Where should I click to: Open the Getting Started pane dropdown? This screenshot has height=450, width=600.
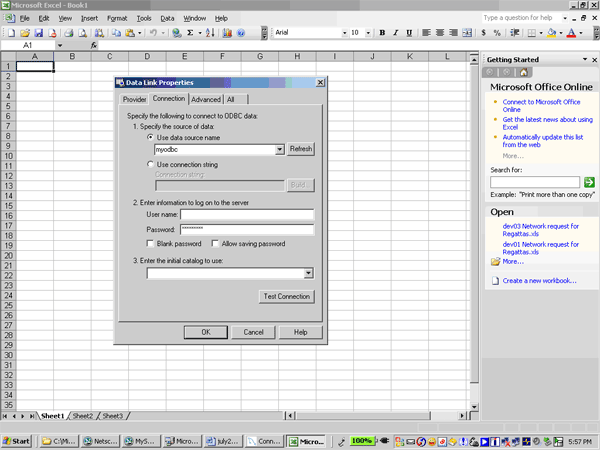(585, 59)
